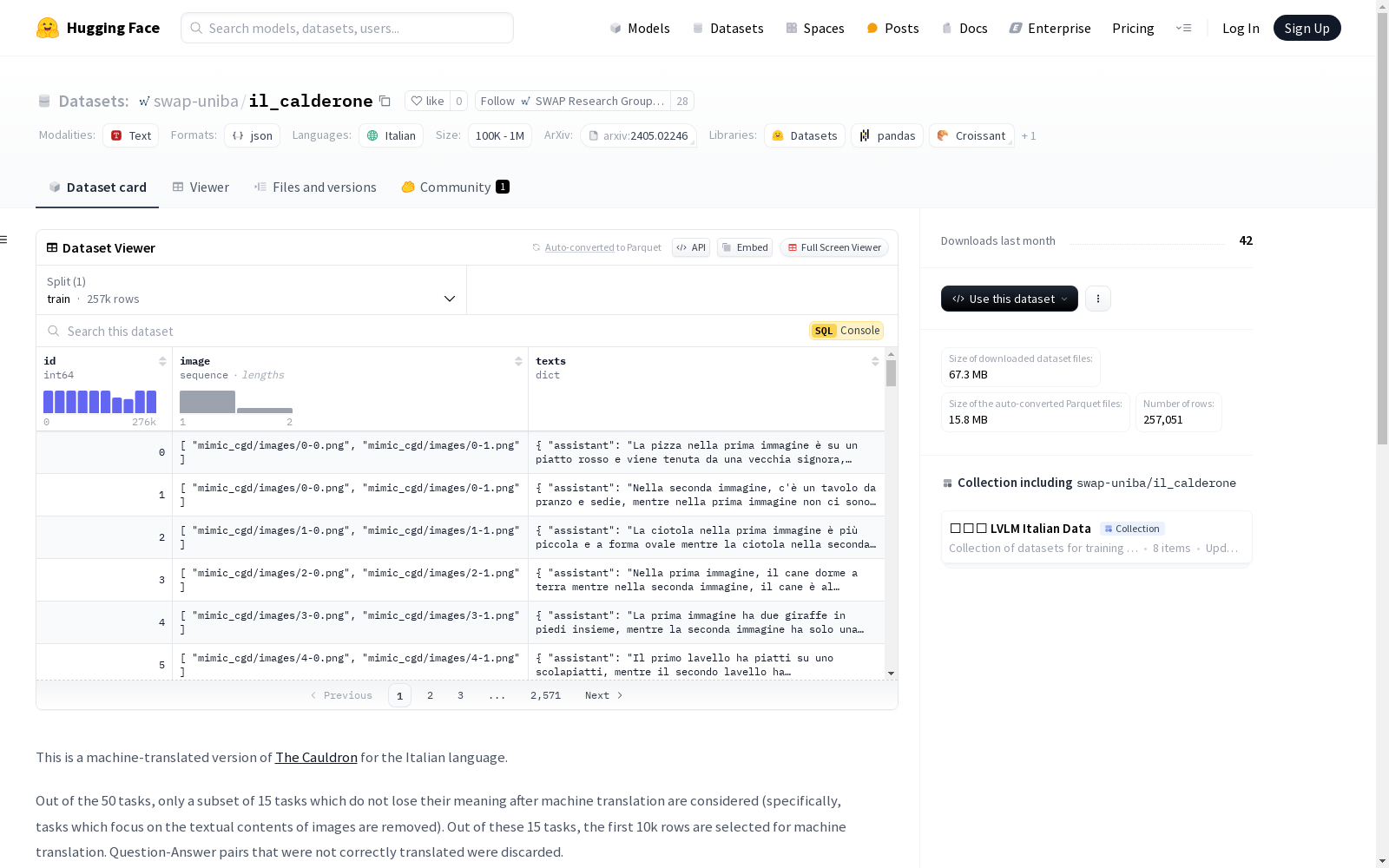Go to page 2 of the dataset
1389x868 pixels.
point(430,695)
